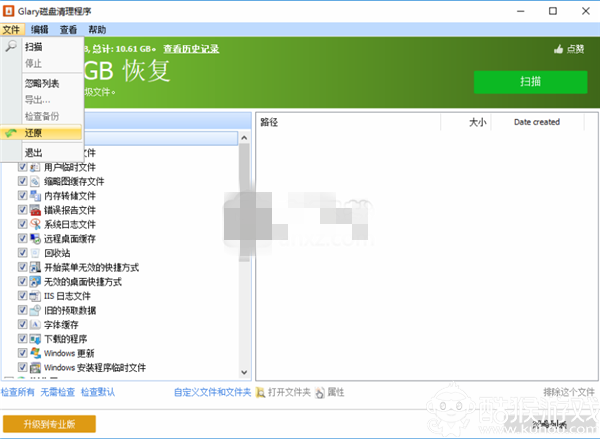Click the memory dump files icon
The image size is (600, 439).
click(x=35, y=196)
